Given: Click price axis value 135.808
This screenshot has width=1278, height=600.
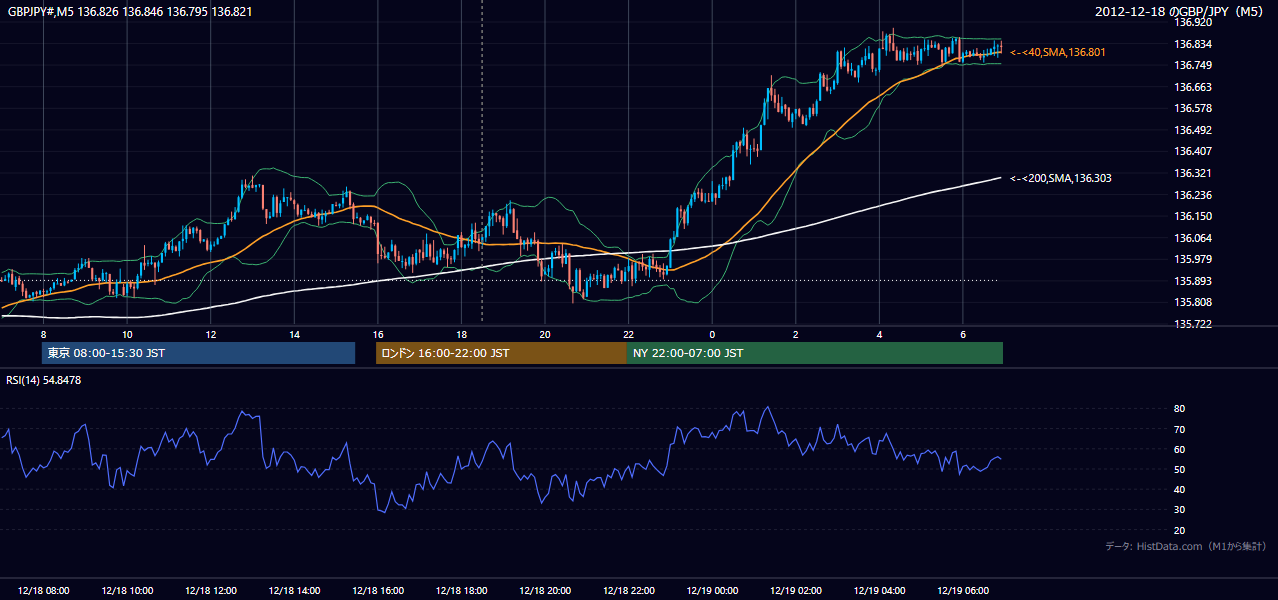Looking at the screenshot, I should coord(1193,302).
